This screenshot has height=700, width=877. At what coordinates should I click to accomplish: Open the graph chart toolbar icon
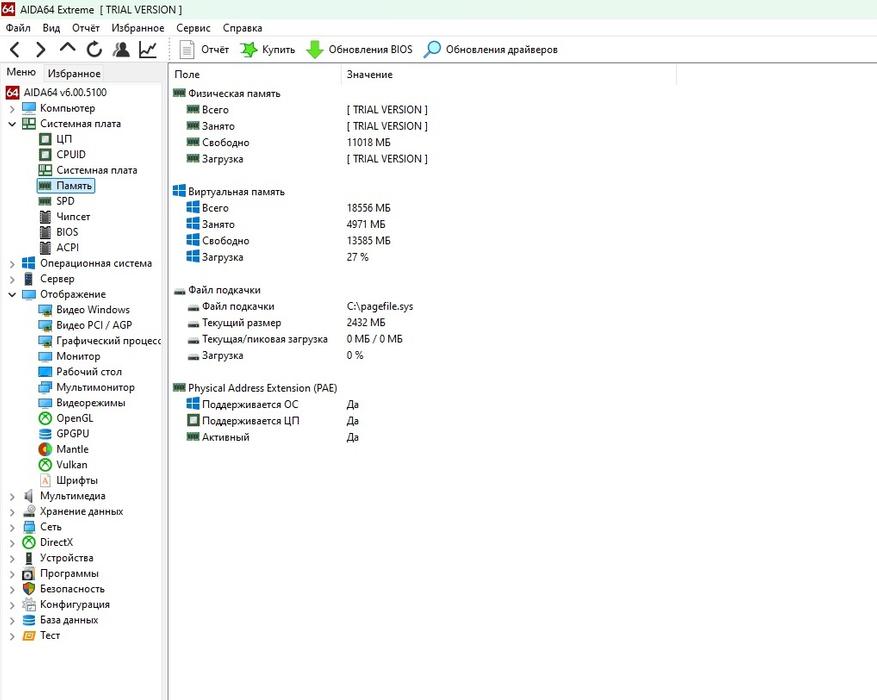click(x=148, y=50)
